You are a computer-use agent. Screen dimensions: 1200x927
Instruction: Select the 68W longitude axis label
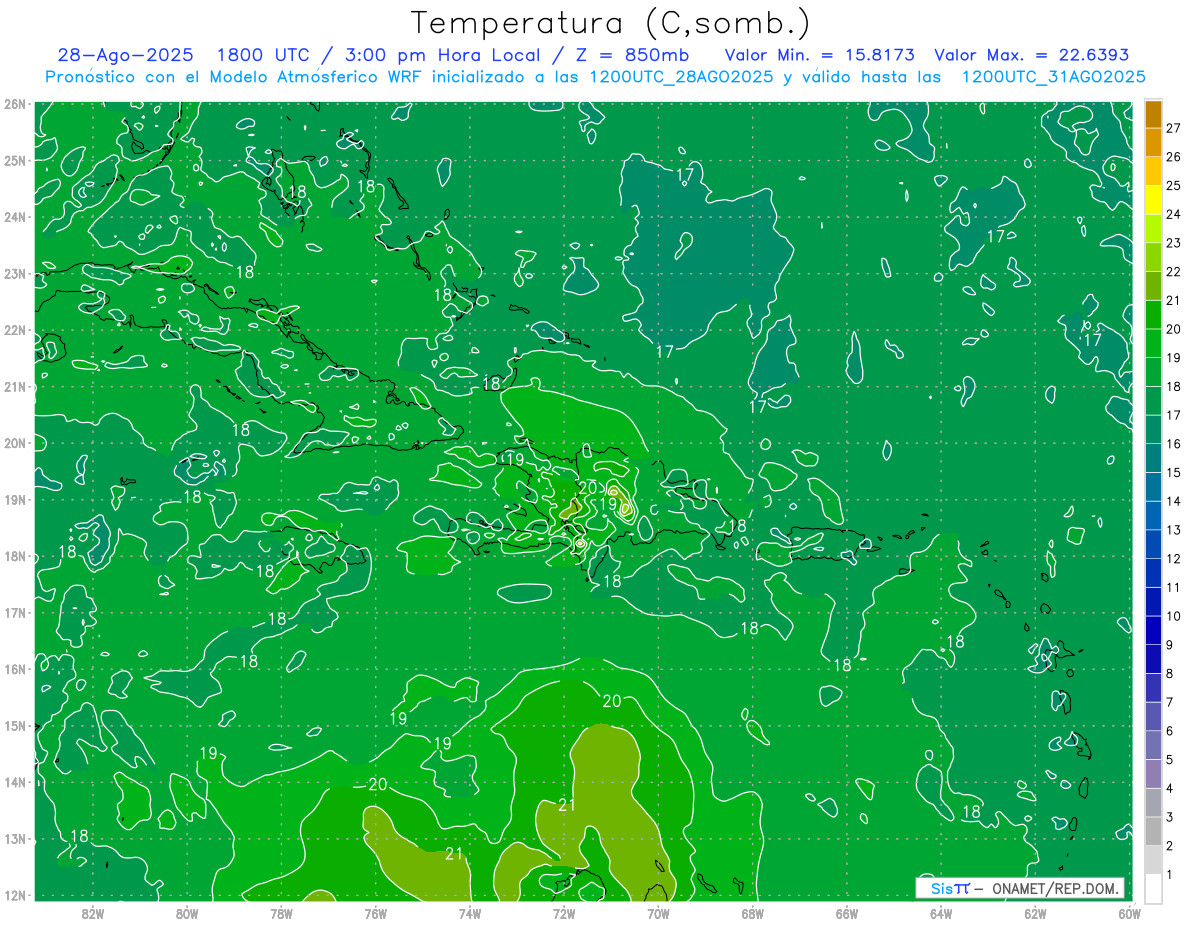[x=753, y=913]
